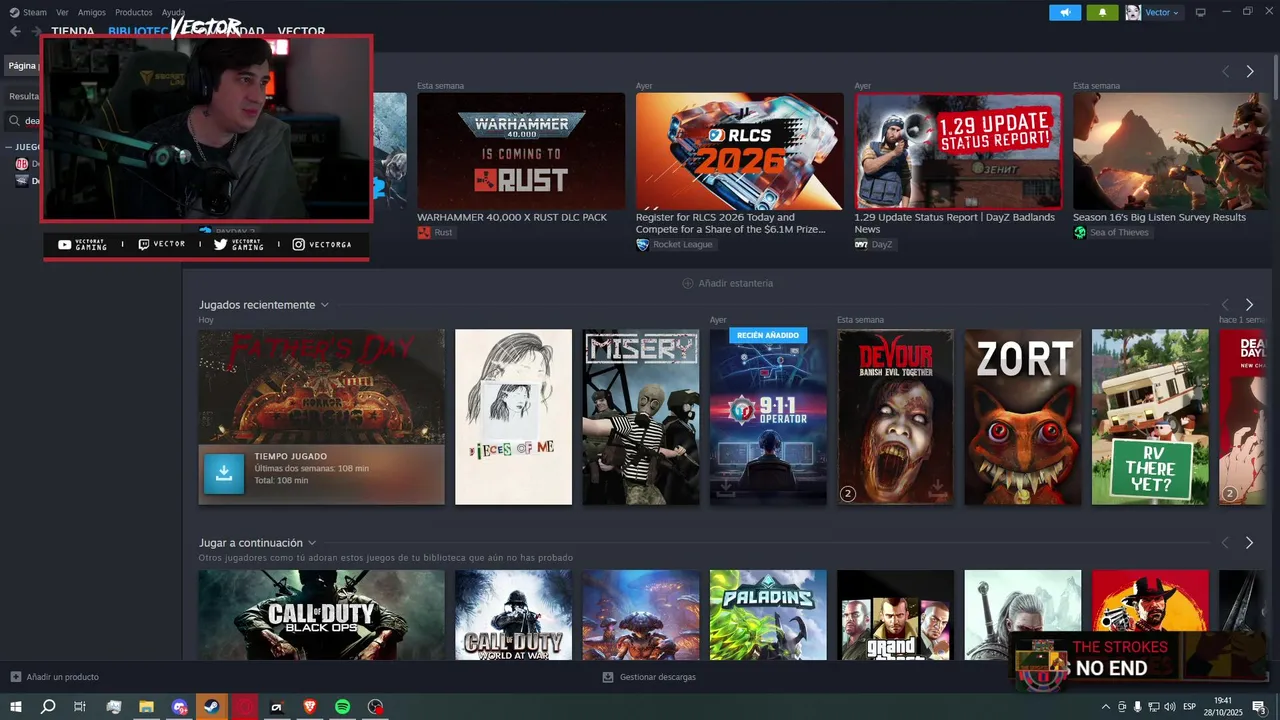Select the 911 Operator game cover
Screen dimensions: 1280x720
(x=768, y=417)
